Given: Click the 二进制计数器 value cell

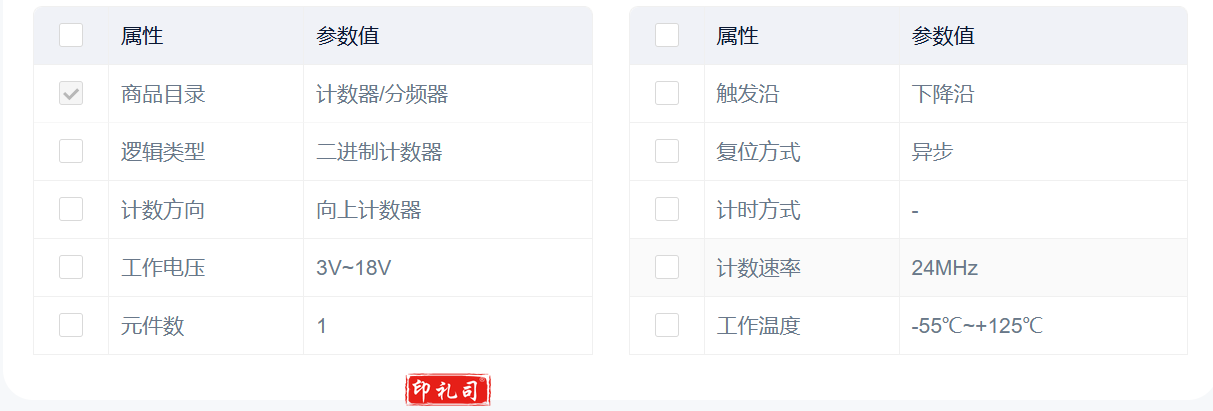Looking at the screenshot, I should tap(379, 152).
